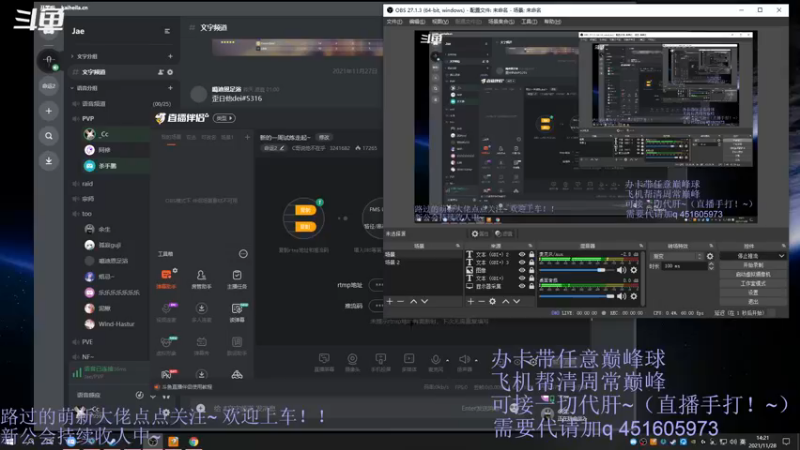Collapse the 工具箱 toolbox with minus icon
Viewport: 800px width, 450px height.
click(243, 254)
